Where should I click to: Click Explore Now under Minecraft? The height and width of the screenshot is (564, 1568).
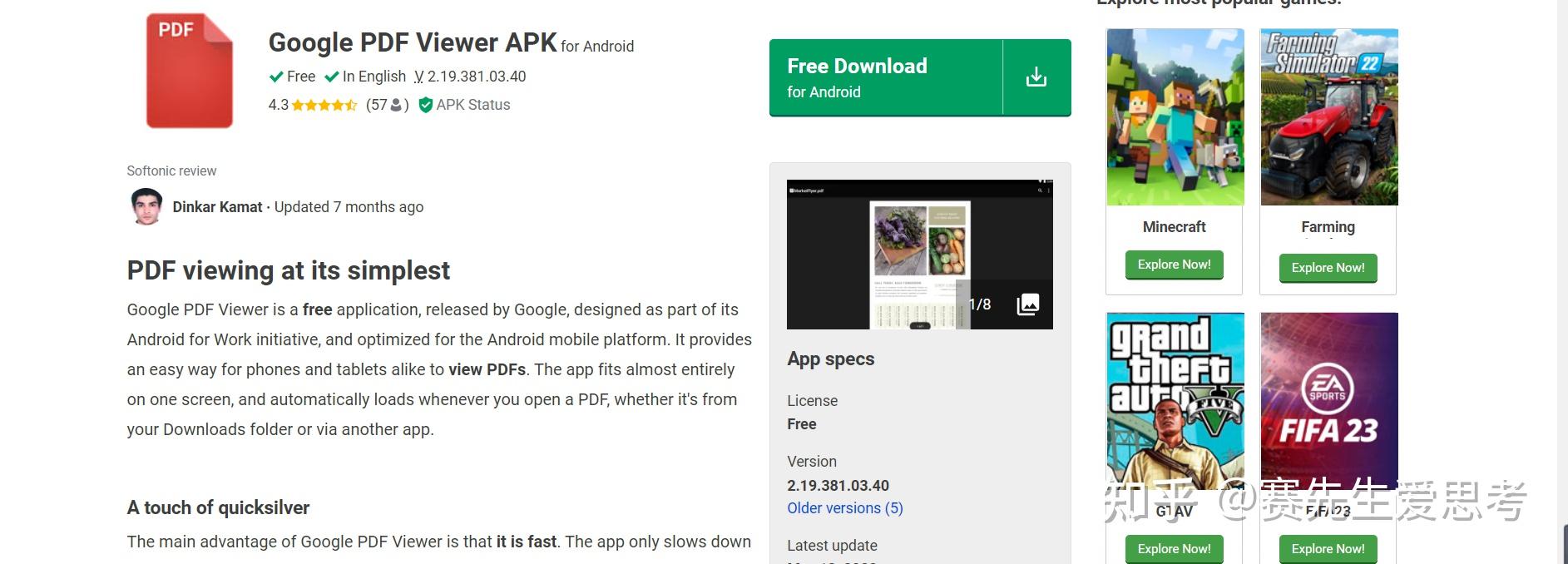1174,265
